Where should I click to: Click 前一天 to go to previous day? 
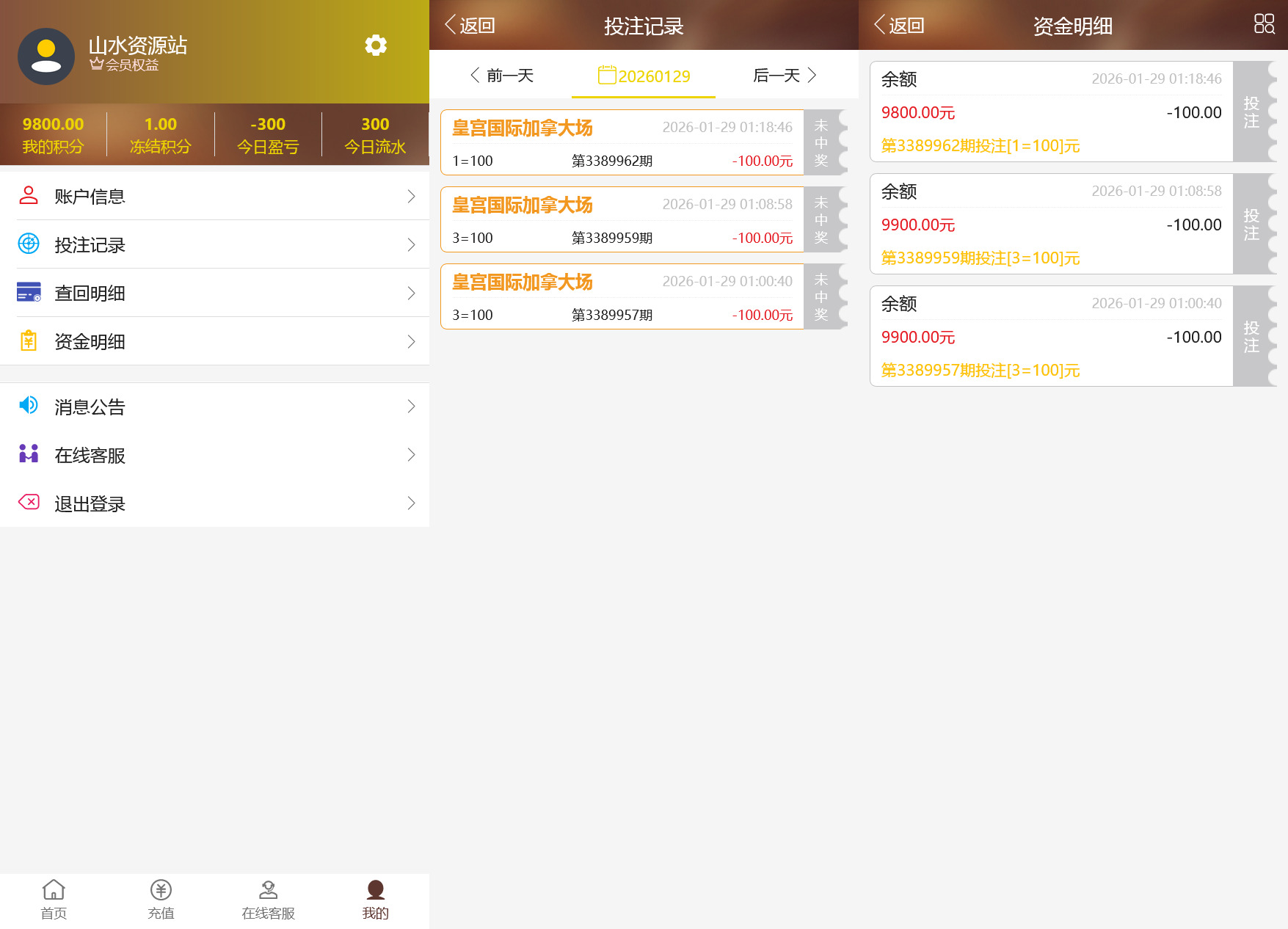(503, 75)
